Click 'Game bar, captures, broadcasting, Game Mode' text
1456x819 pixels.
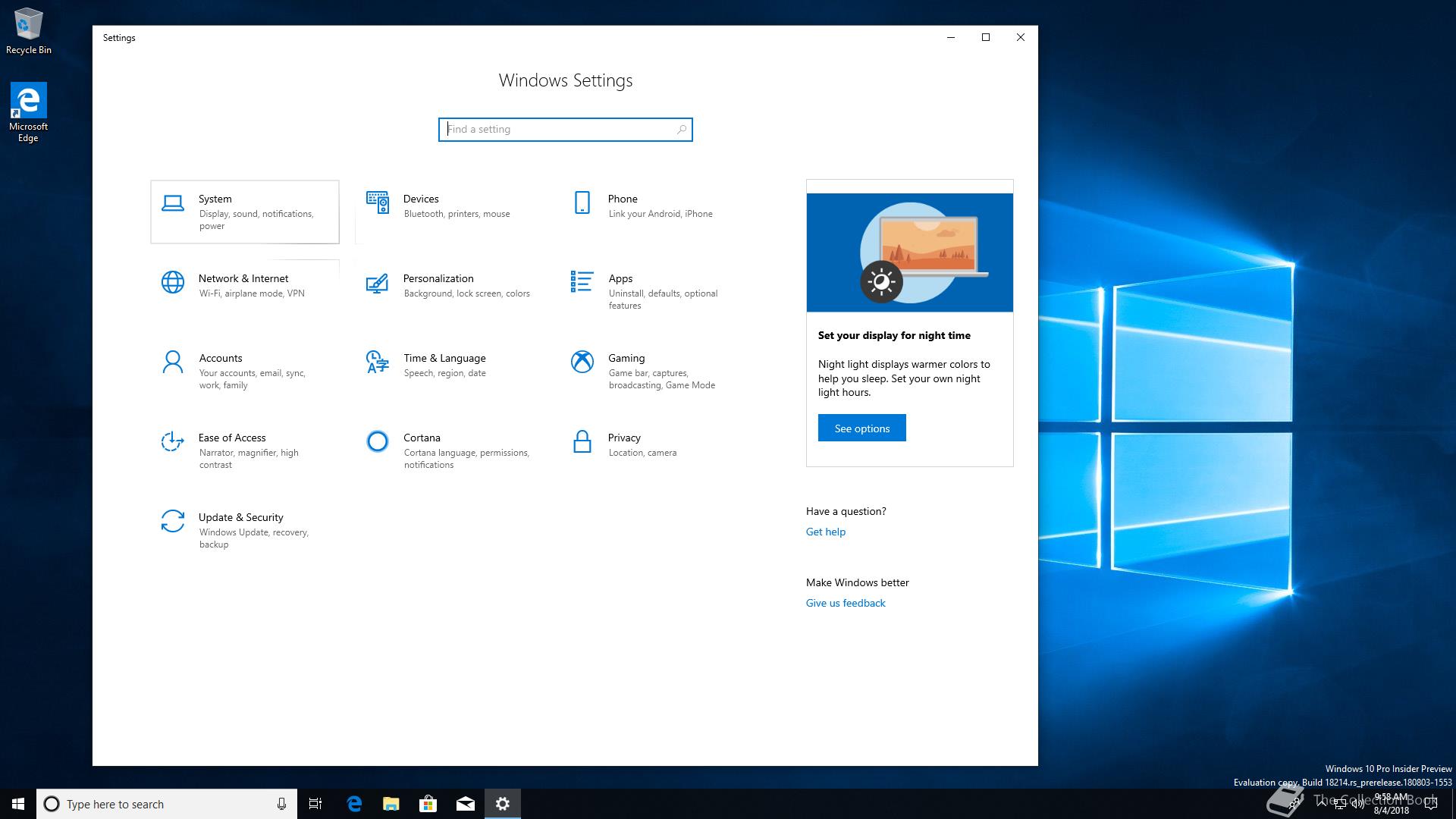click(662, 379)
